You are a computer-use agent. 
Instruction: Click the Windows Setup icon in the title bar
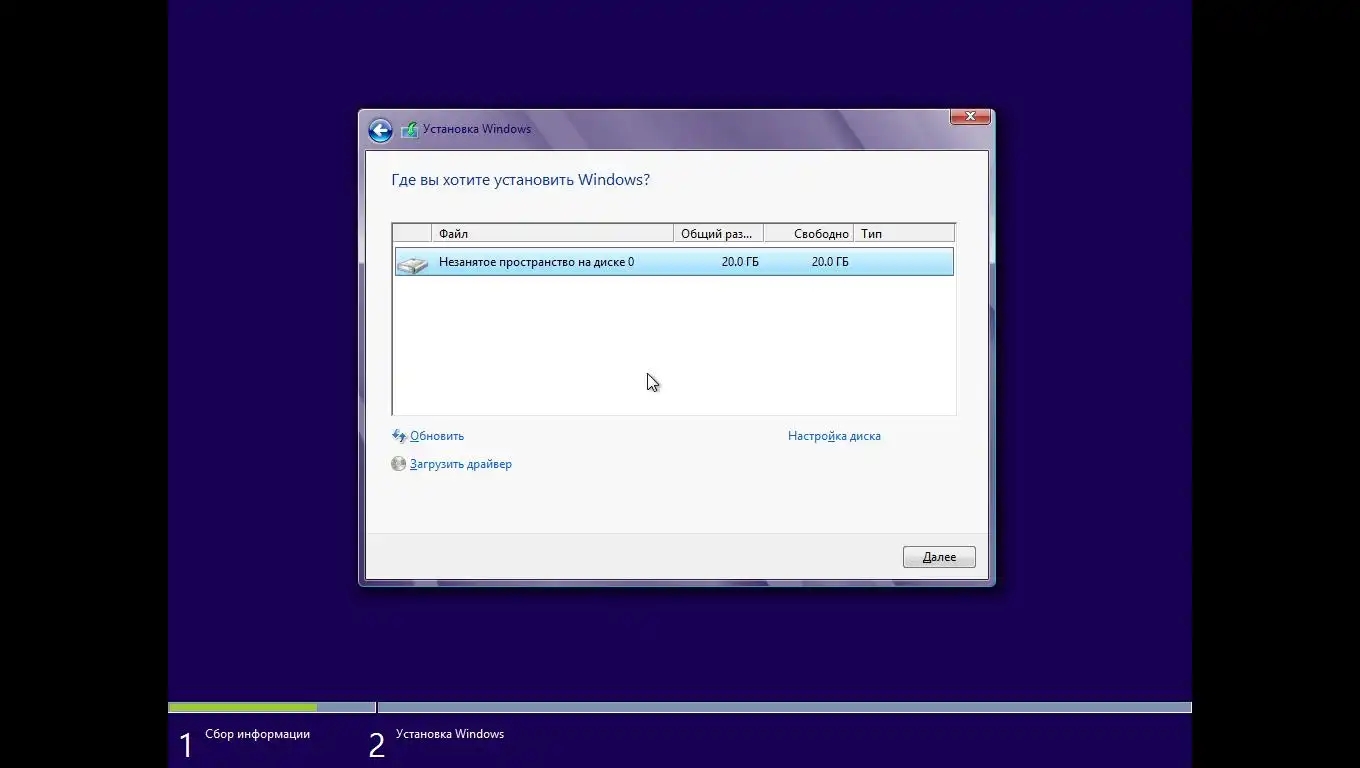[x=409, y=130]
